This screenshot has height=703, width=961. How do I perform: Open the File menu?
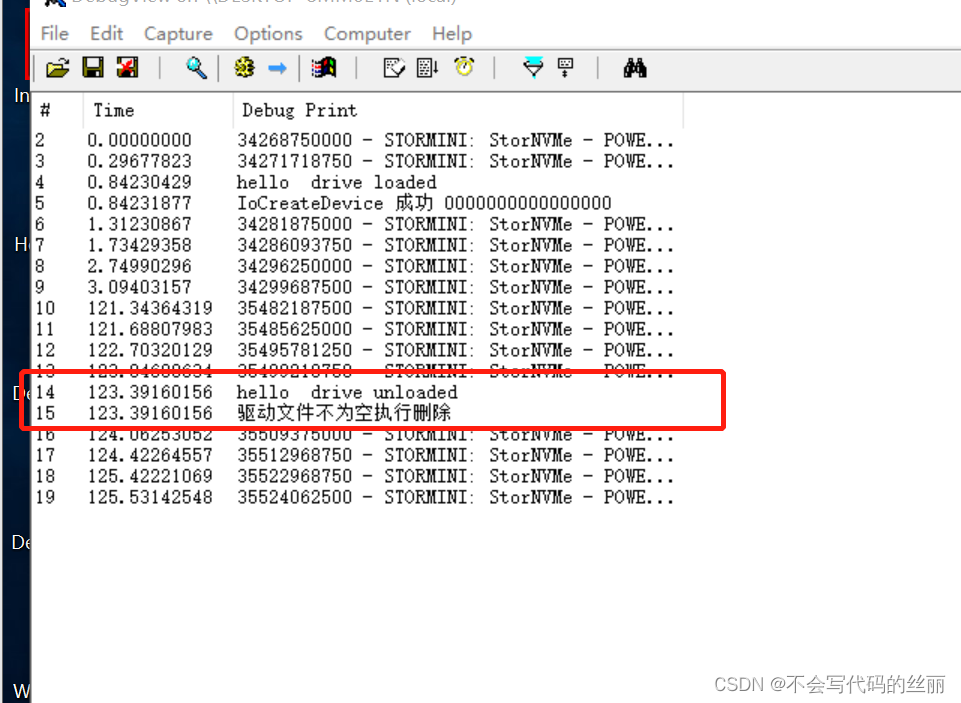[x=55, y=33]
